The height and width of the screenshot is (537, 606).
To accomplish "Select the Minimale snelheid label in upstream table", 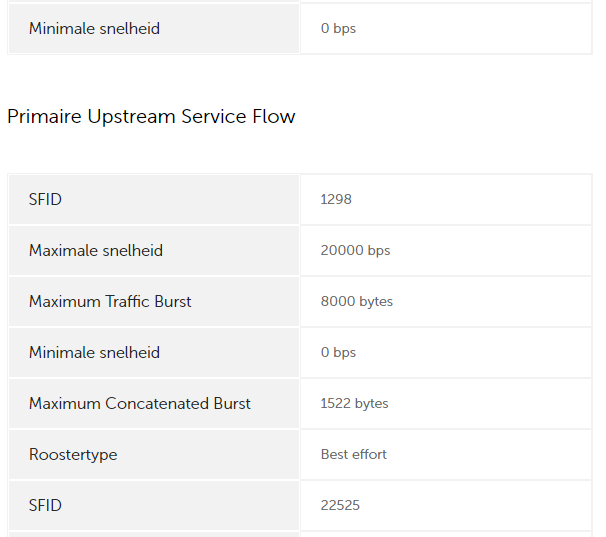I will [x=94, y=353].
